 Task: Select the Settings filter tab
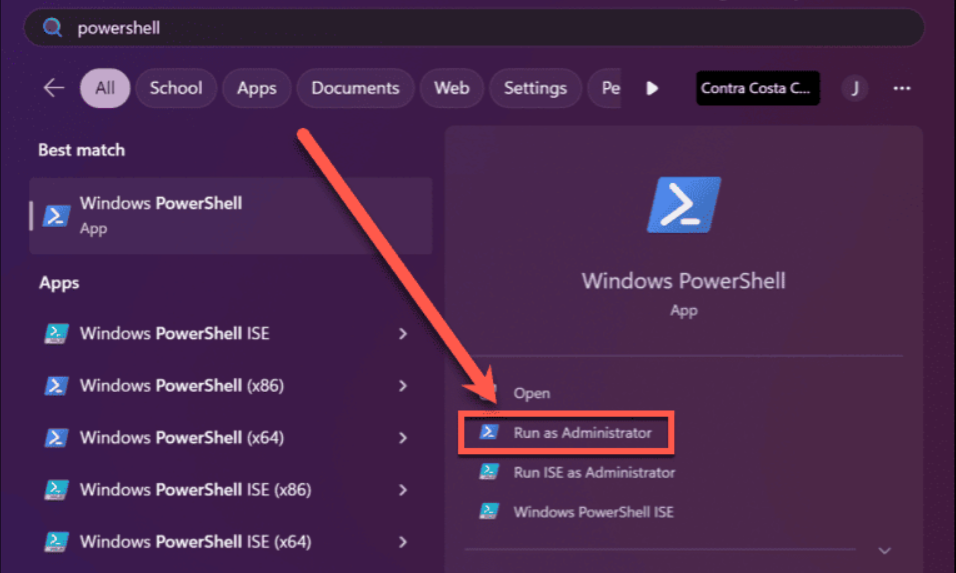[535, 88]
